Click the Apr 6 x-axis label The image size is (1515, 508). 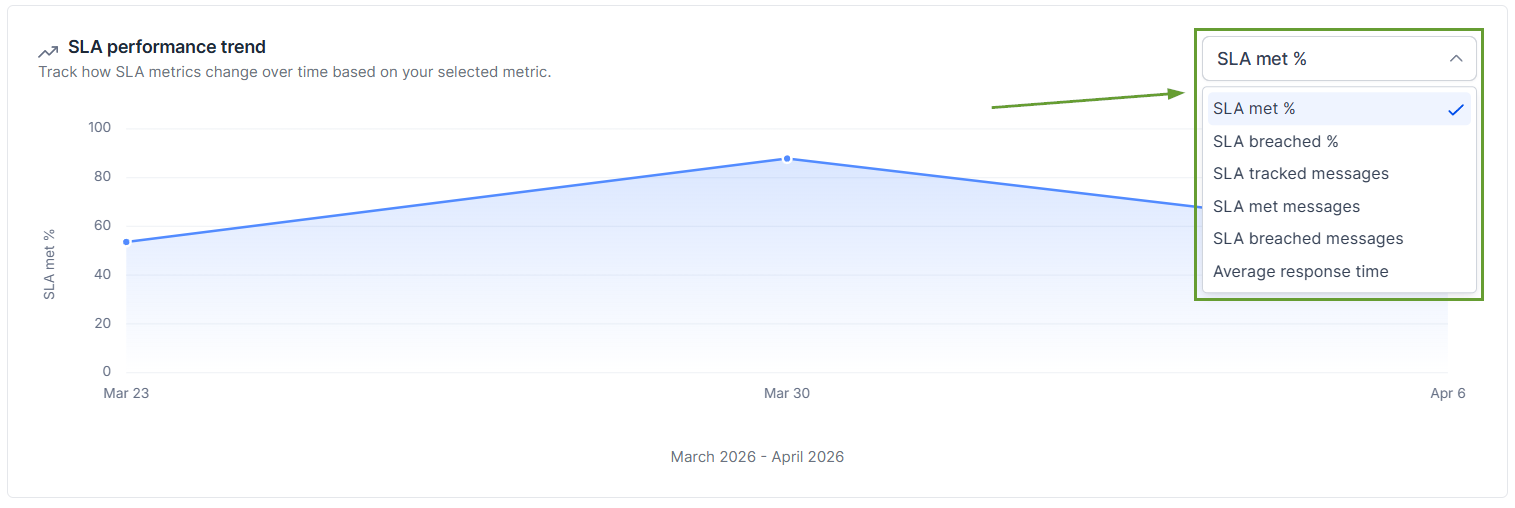click(1447, 394)
